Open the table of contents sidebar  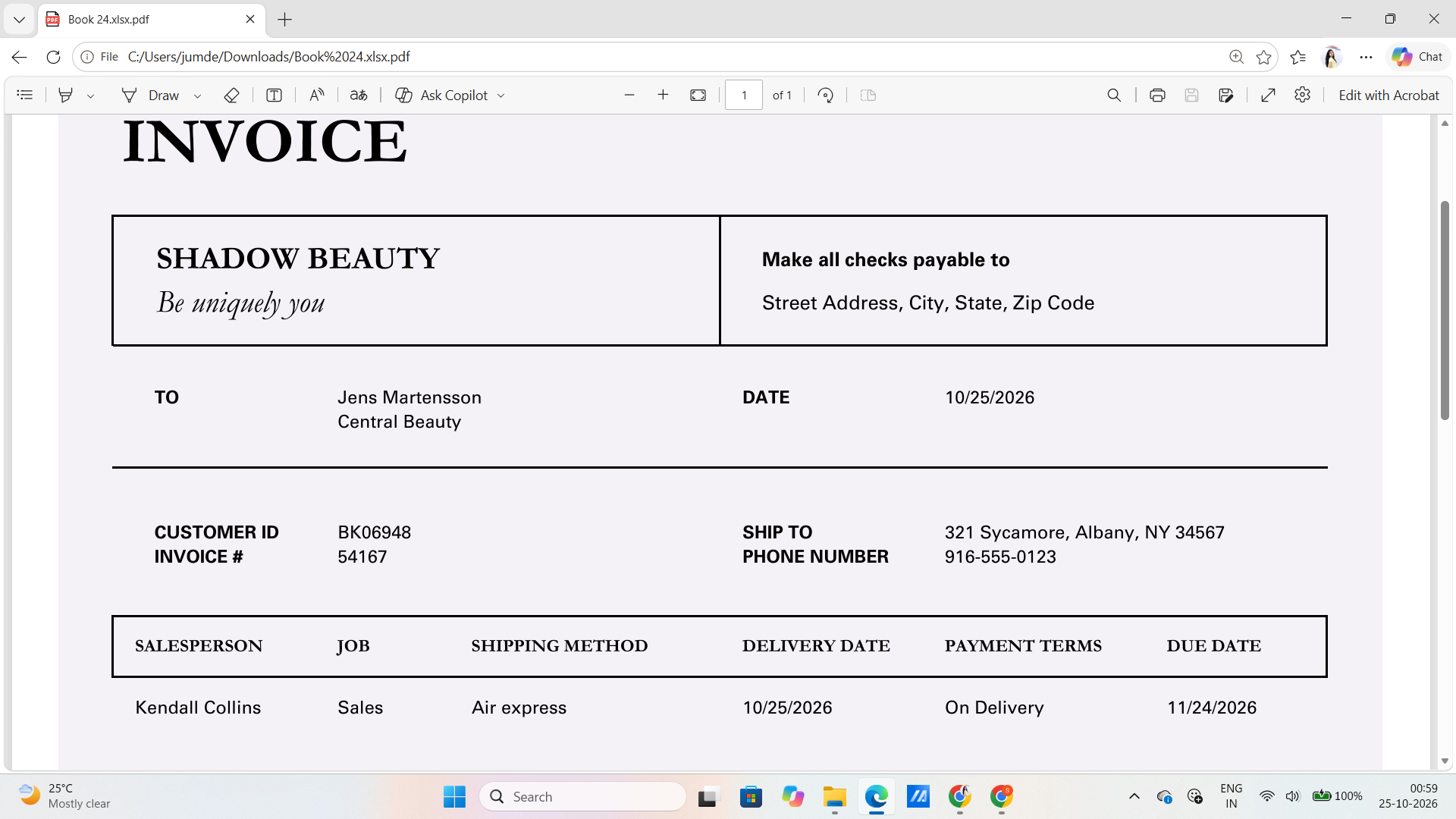[25, 95]
